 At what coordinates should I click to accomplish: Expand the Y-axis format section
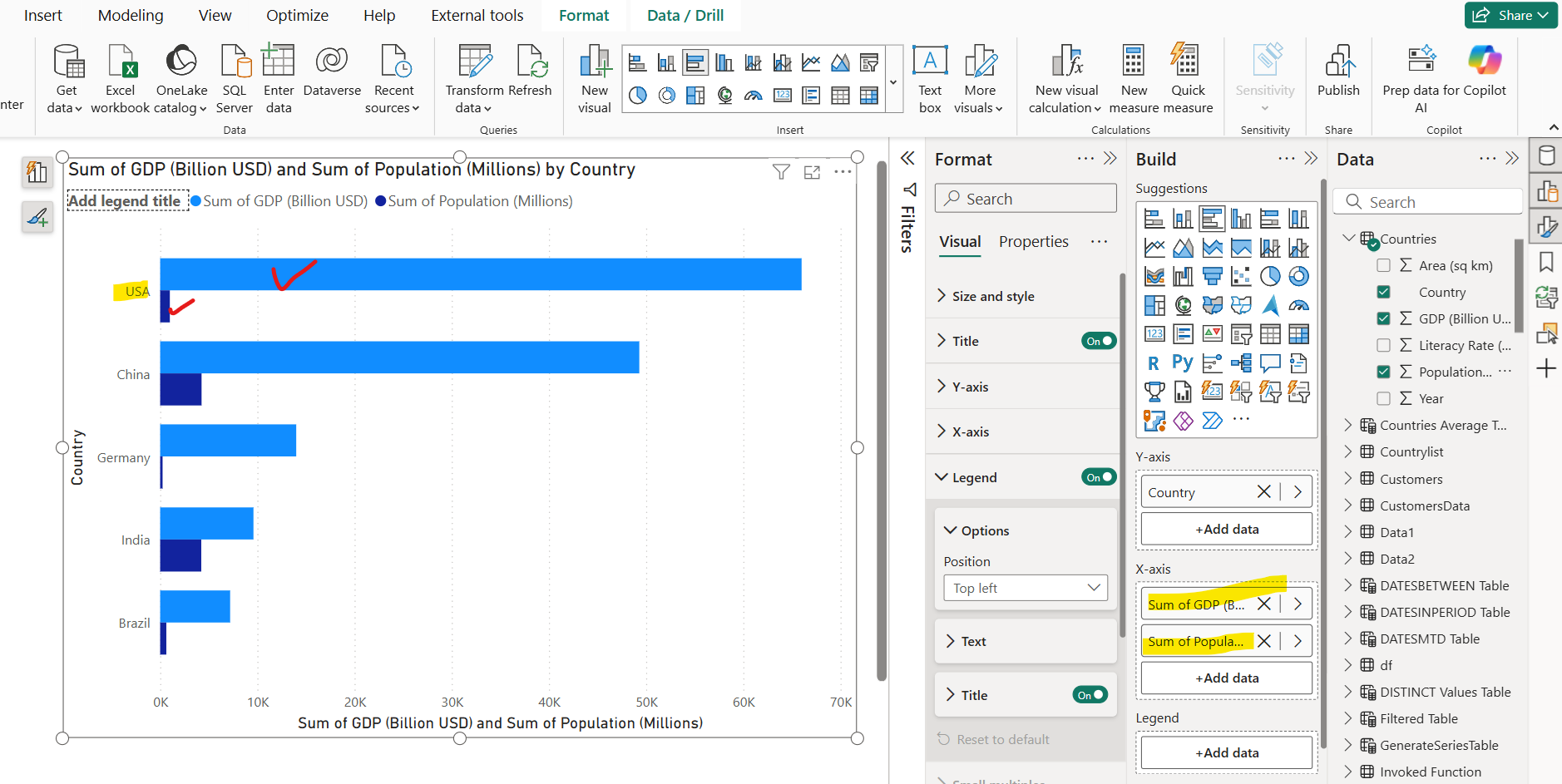coord(970,387)
